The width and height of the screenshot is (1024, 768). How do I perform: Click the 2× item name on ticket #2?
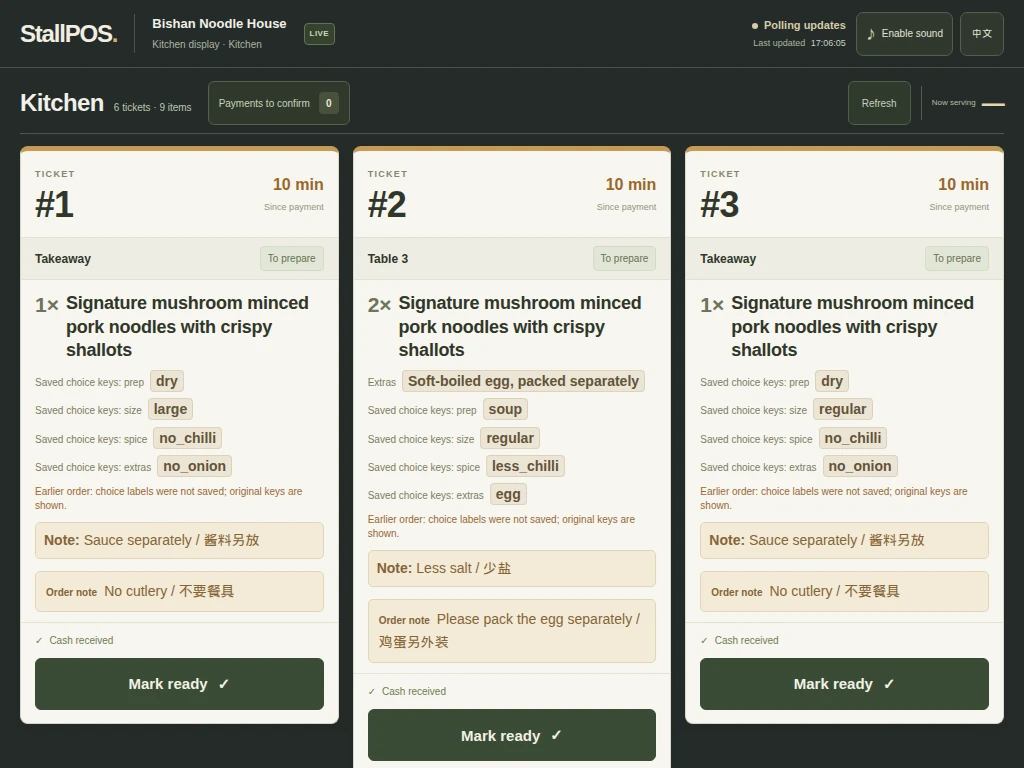tap(520, 327)
